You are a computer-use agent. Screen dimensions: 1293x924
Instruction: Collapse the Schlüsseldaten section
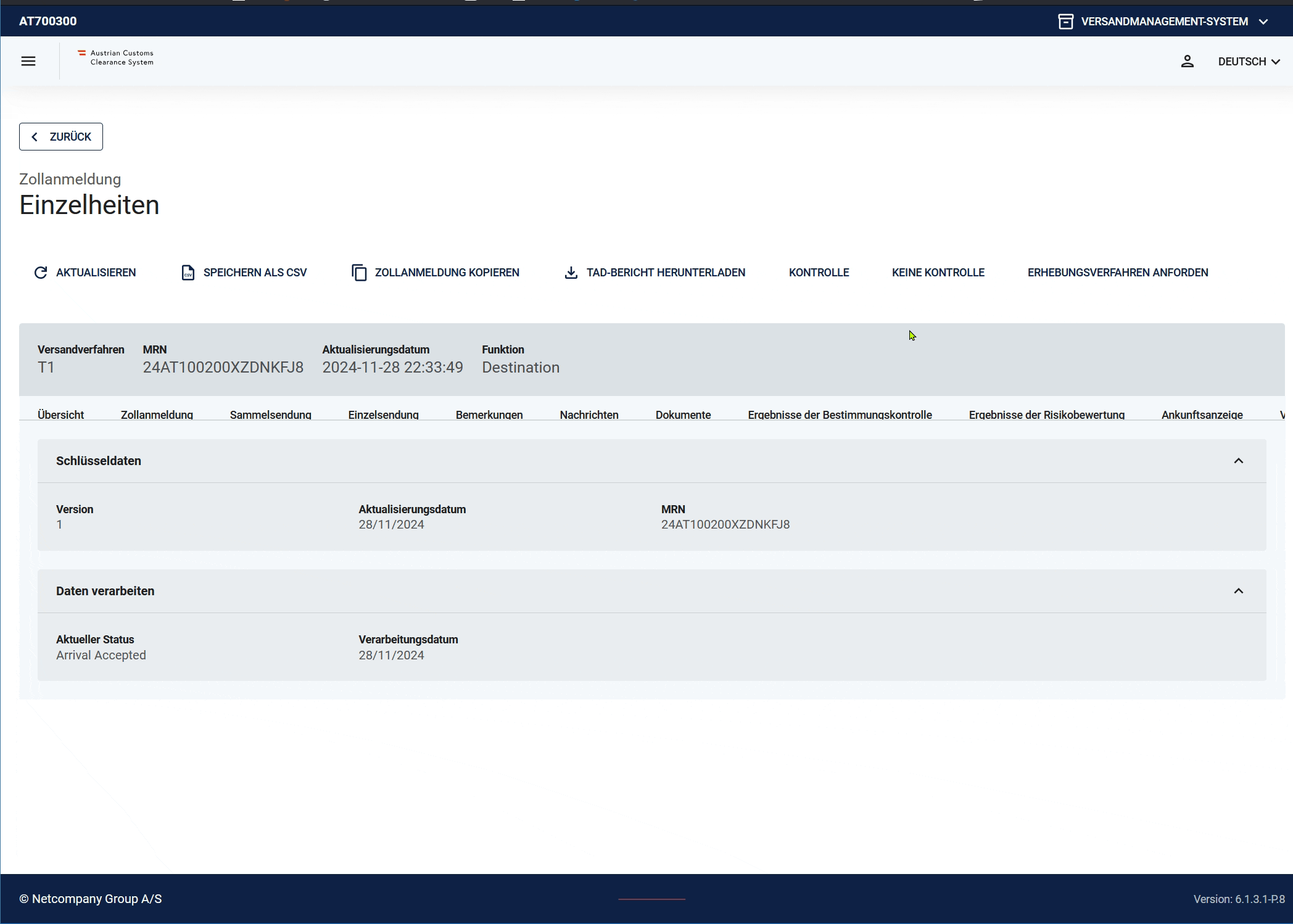(x=1238, y=461)
